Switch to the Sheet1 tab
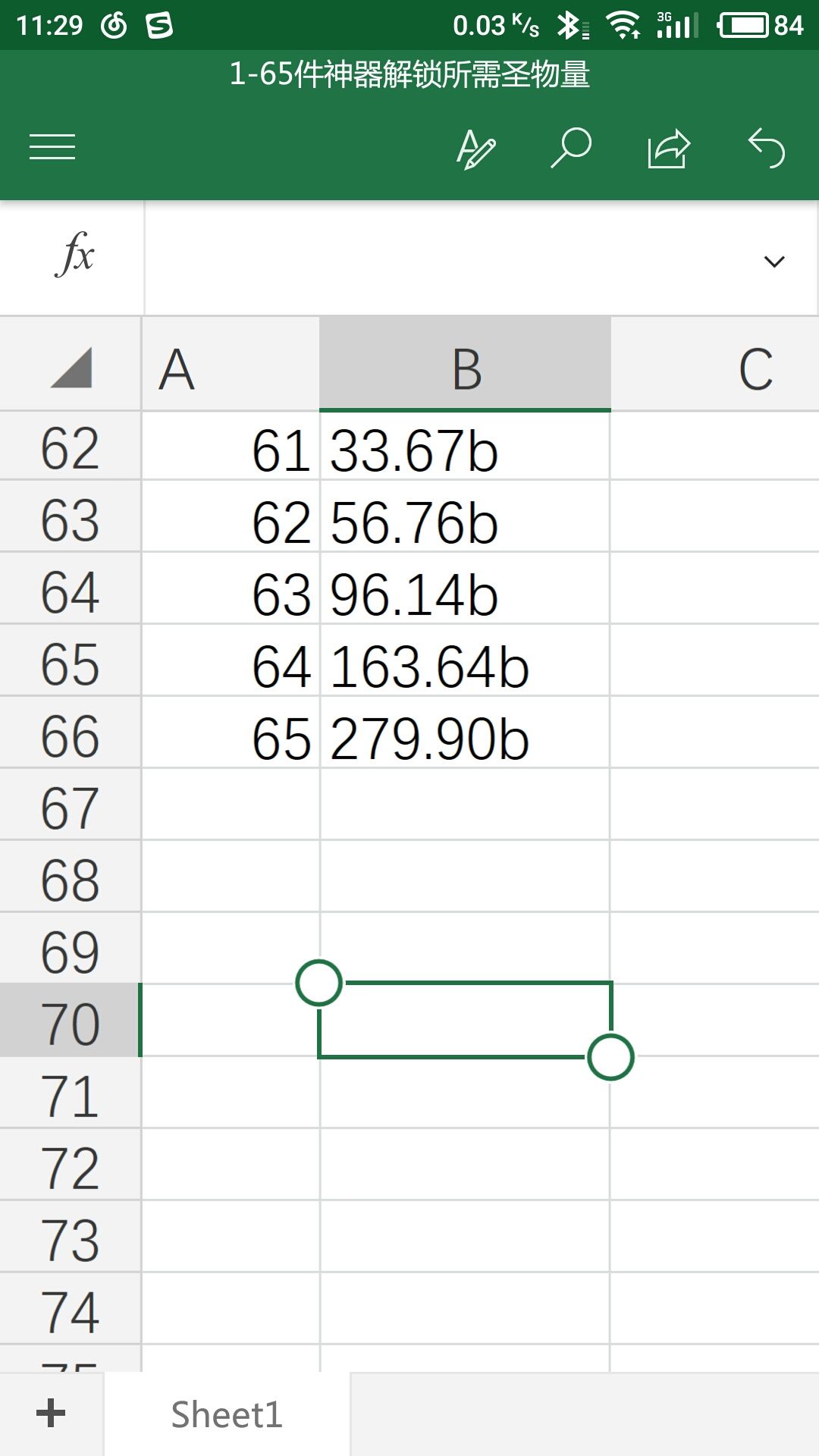 pyautogui.click(x=227, y=1414)
